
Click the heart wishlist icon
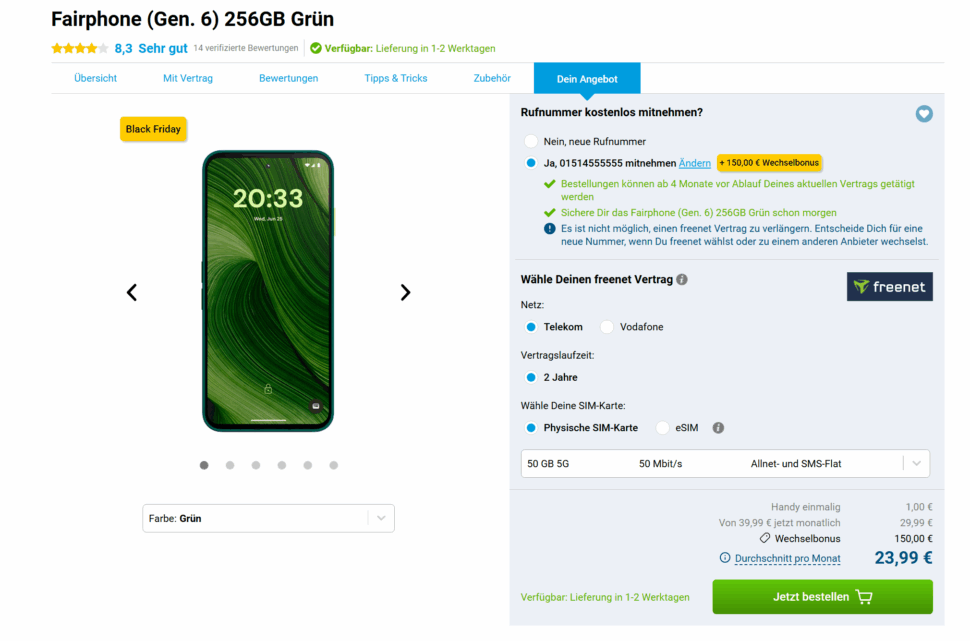[923, 114]
